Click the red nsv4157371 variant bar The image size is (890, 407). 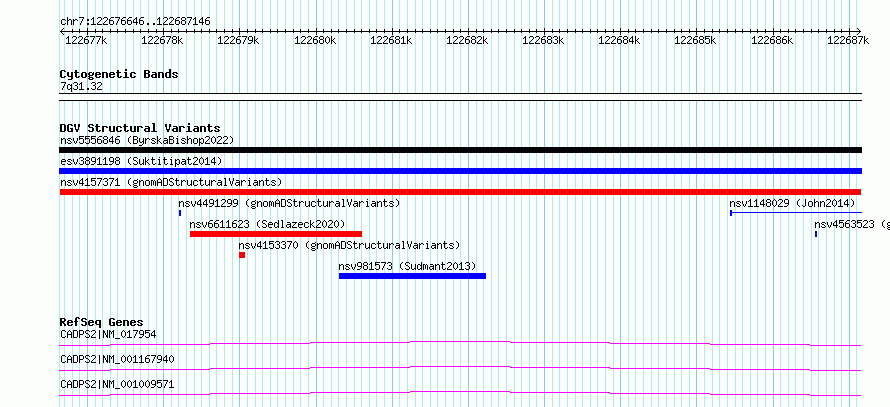pyautogui.click(x=460, y=192)
